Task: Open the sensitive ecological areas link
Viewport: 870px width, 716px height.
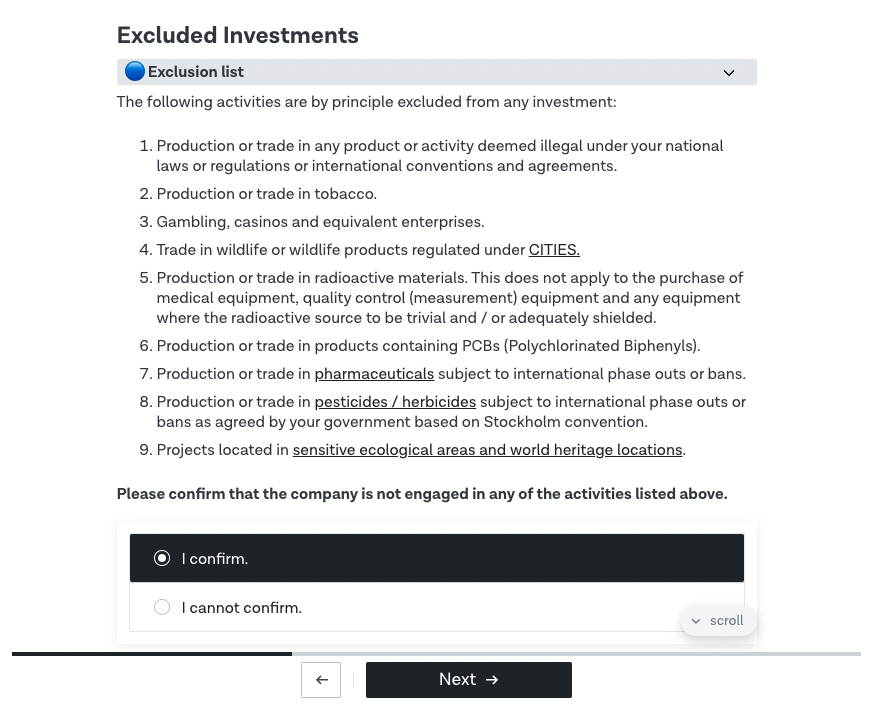Action: click(487, 450)
